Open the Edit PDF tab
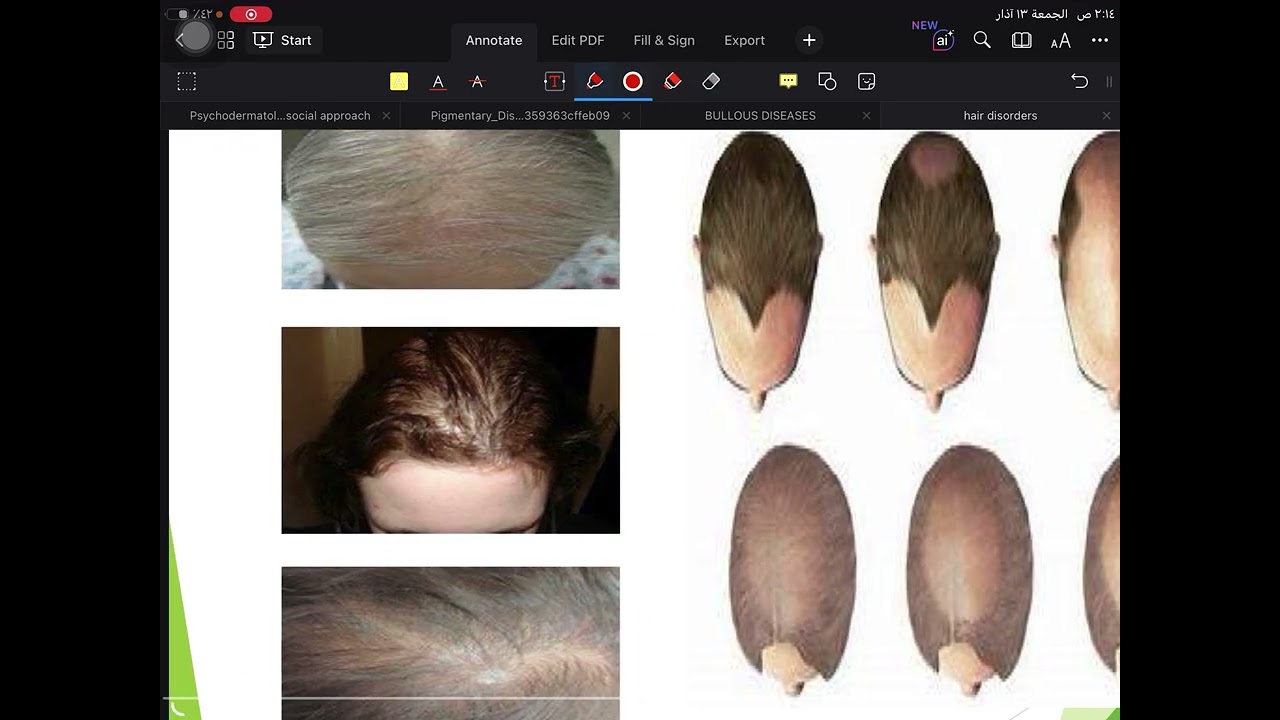The width and height of the screenshot is (1280, 720). 578,40
